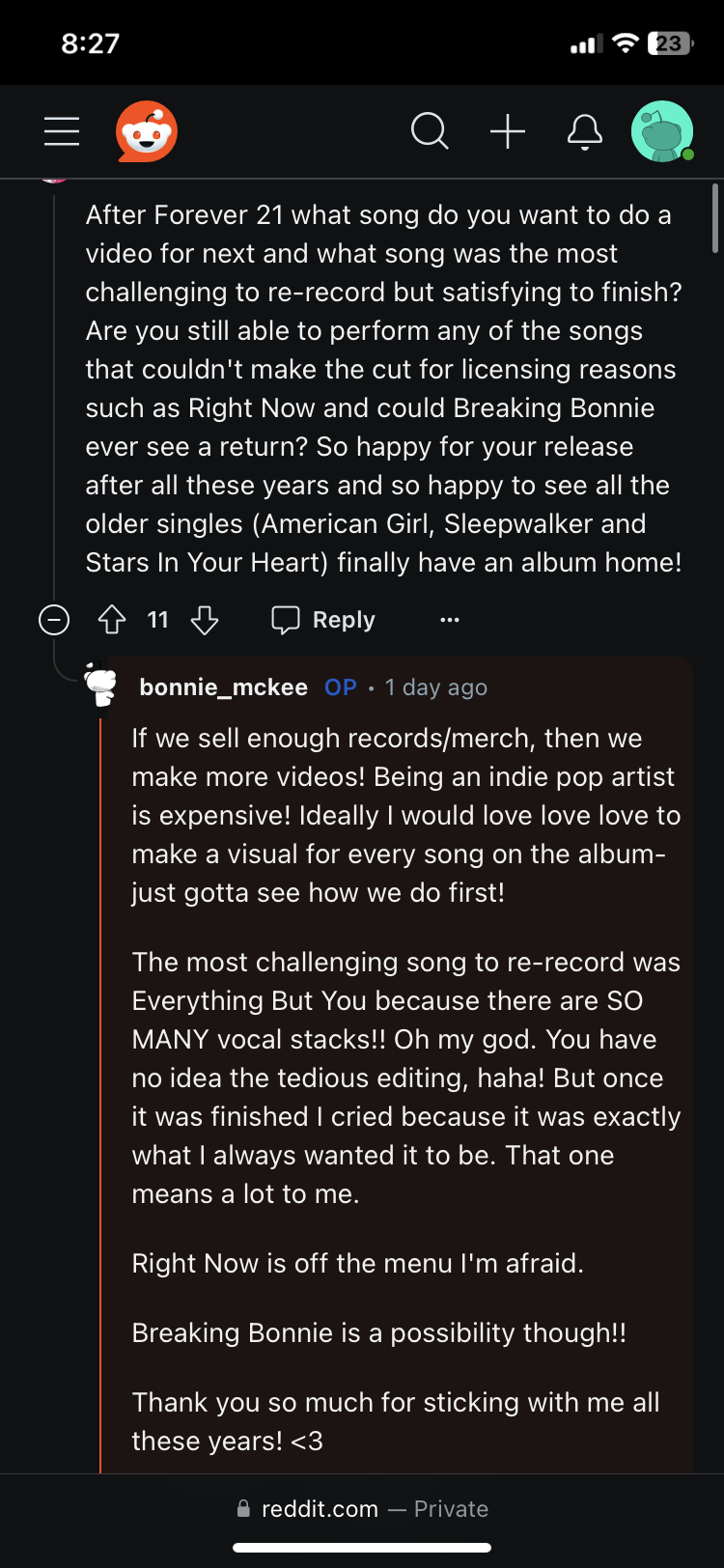Image resolution: width=724 pixels, height=1568 pixels.
Task: Click the page scrollbar on right edge
Action: click(x=715, y=218)
